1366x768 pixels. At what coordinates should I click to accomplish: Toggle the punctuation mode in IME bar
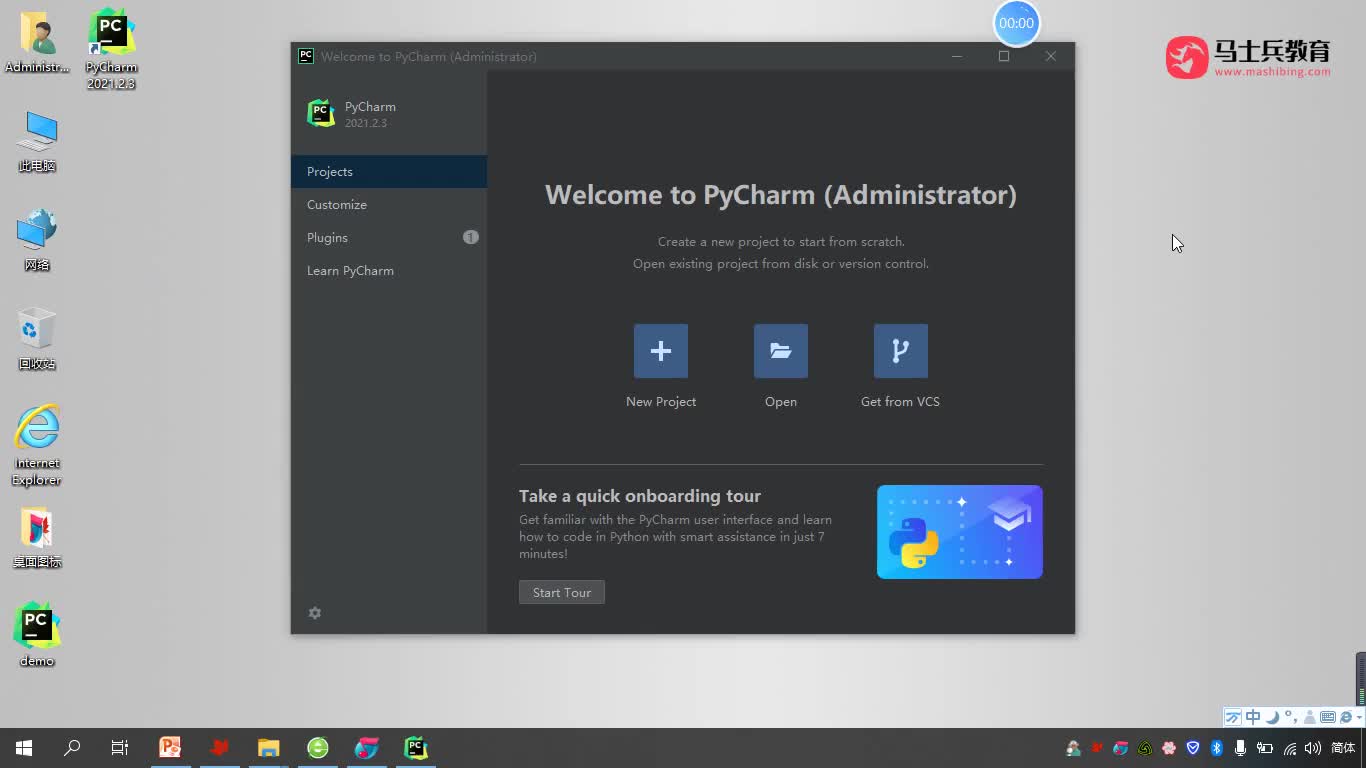[x=1291, y=715]
